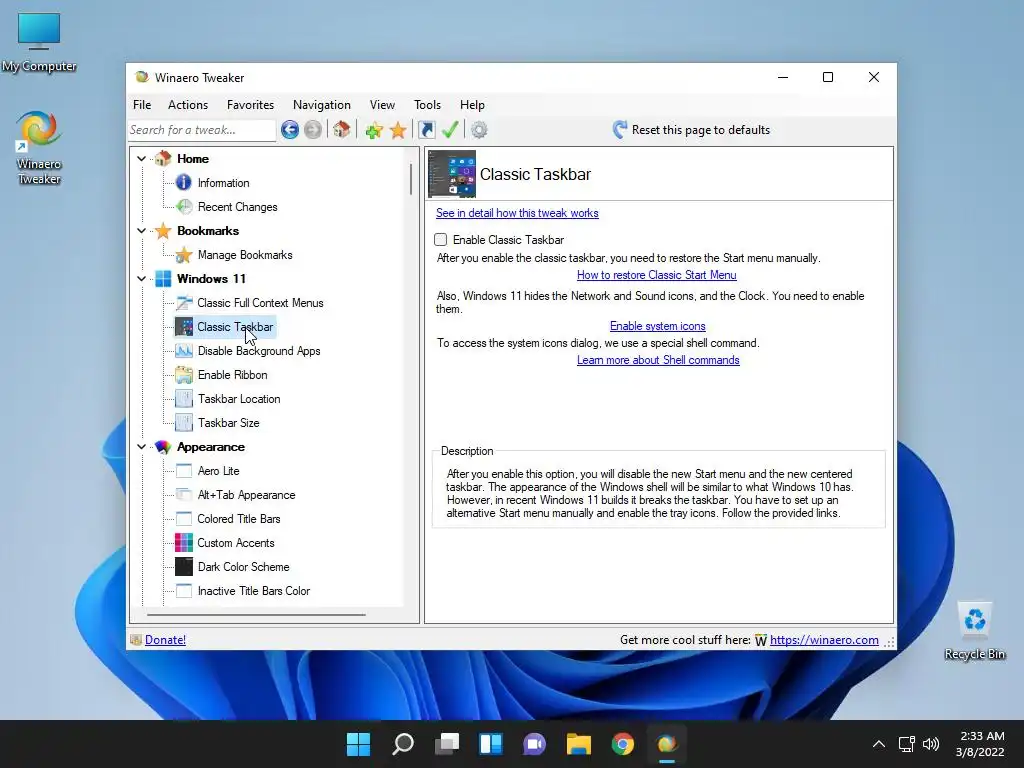The image size is (1024, 768).
Task: Open Task View on the taskbar
Action: point(447,744)
